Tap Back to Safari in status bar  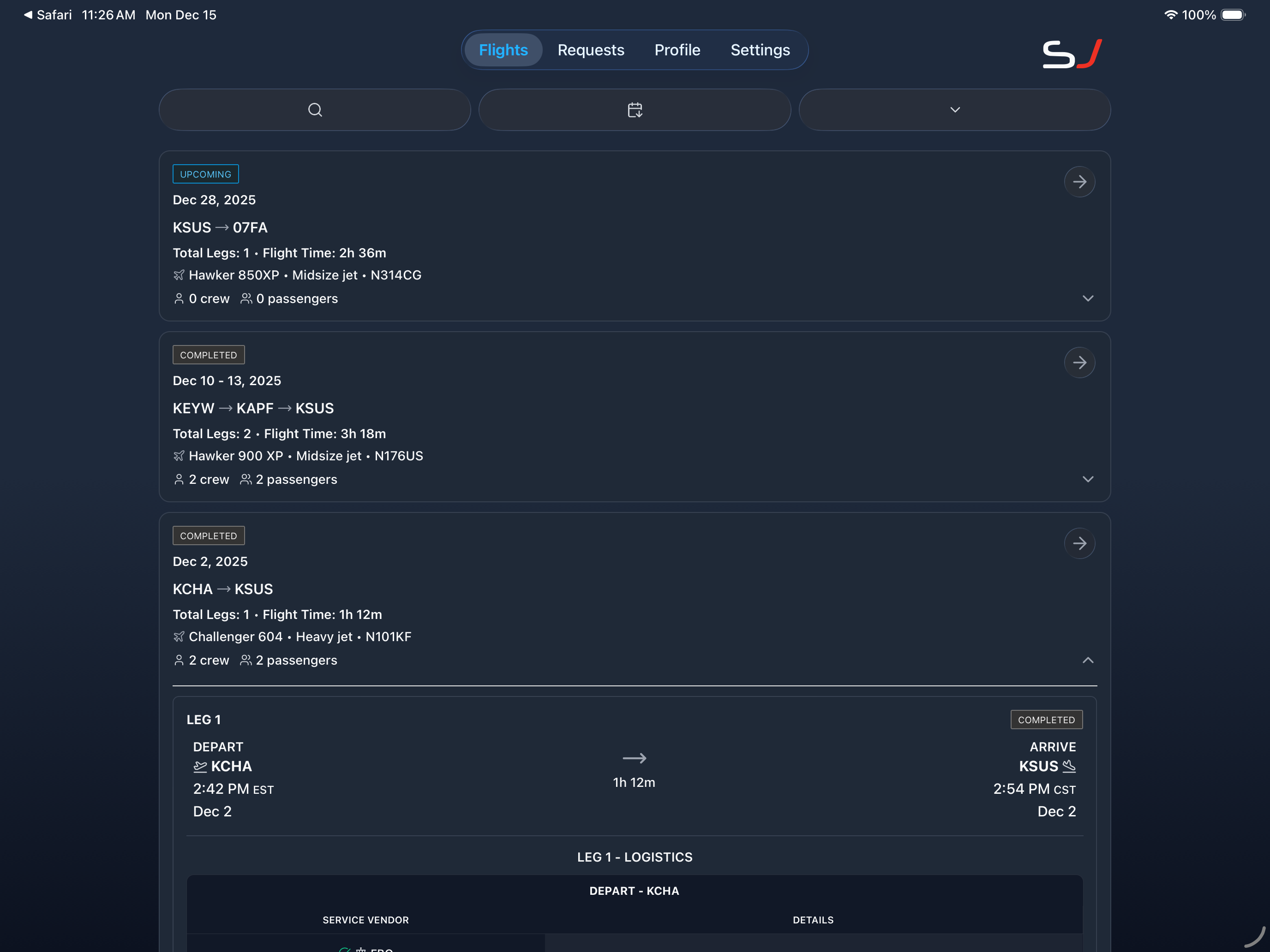point(48,15)
